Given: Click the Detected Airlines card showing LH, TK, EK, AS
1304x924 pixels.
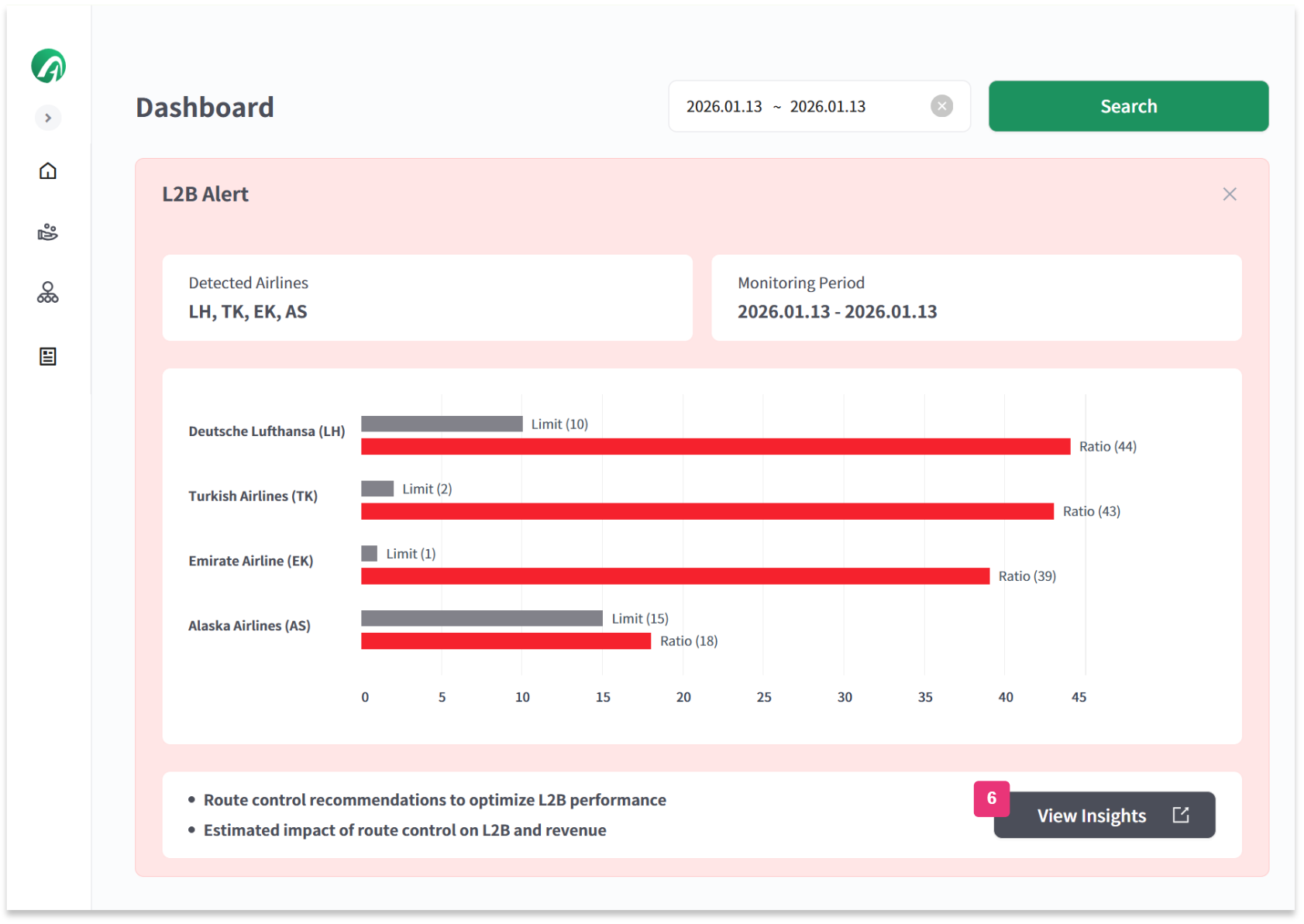Looking at the screenshot, I should click(427, 298).
